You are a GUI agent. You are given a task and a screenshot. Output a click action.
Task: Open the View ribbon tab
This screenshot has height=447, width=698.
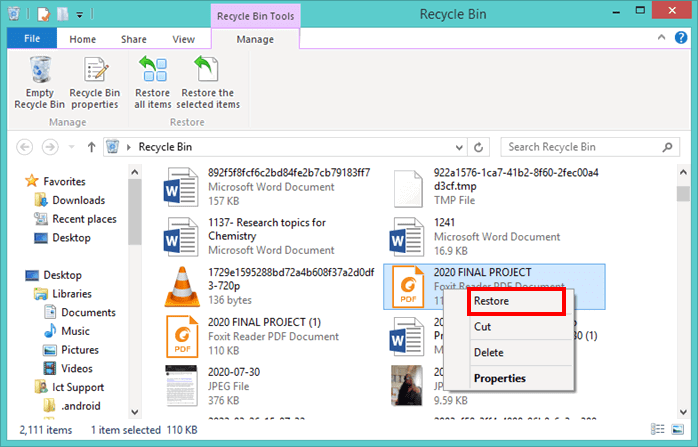click(183, 39)
